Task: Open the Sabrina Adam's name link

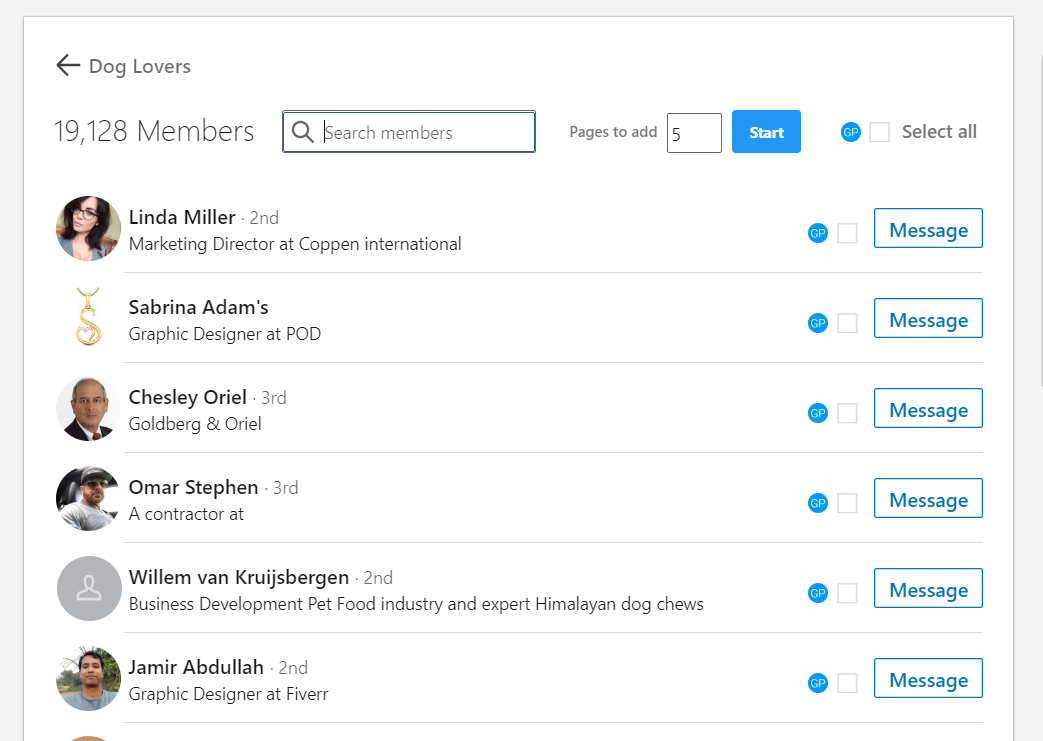Action: tap(198, 307)
